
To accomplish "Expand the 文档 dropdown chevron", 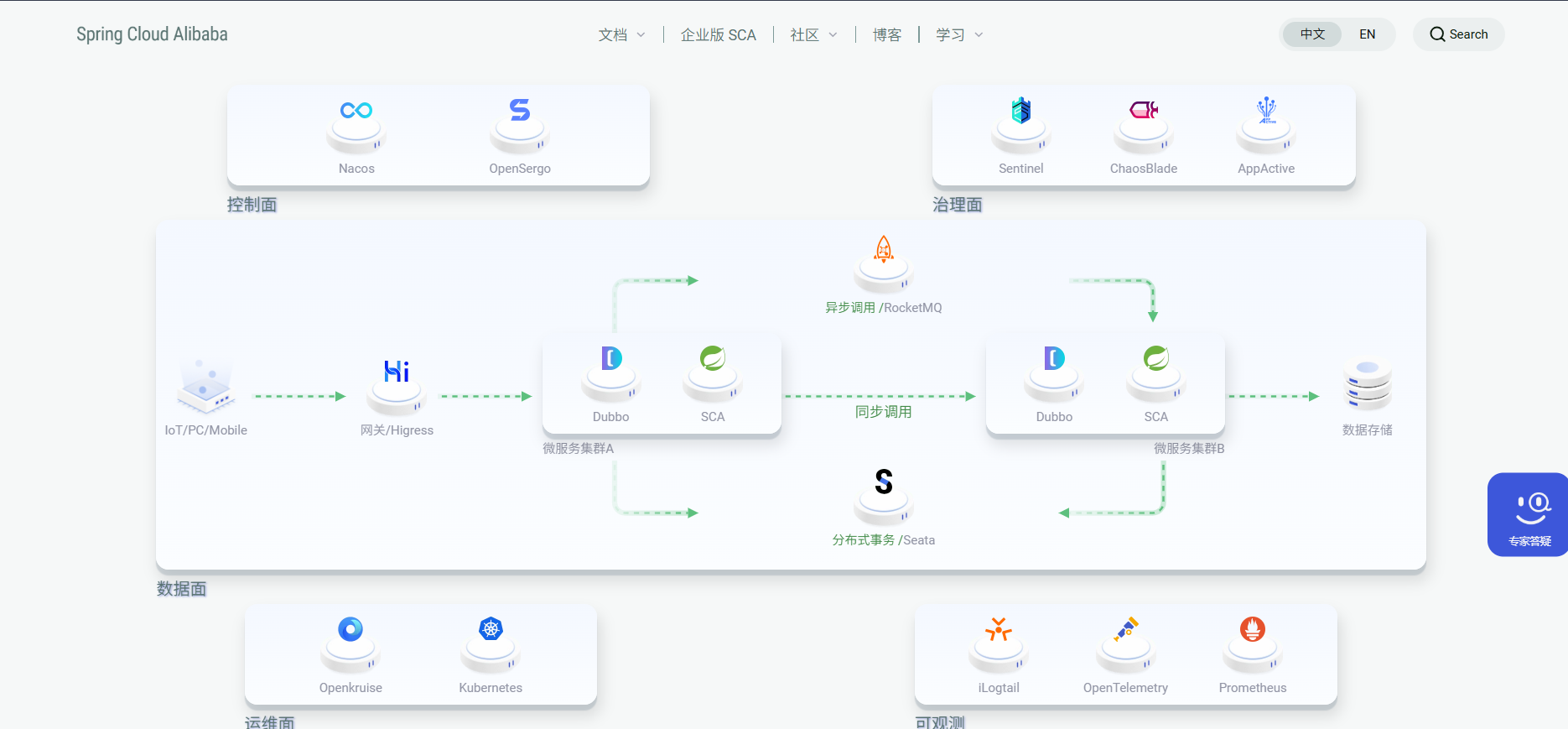I will point(641,35).
